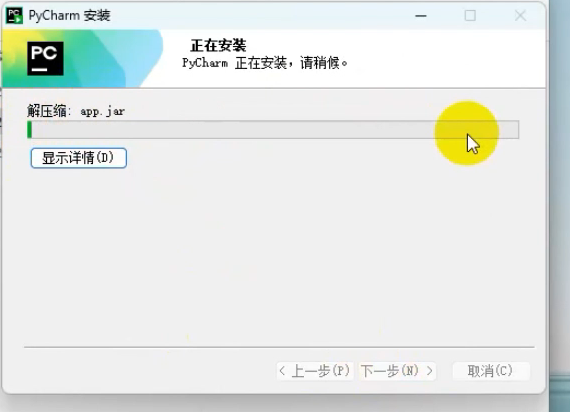Click the 显示详情(D) button

(79, 158)
